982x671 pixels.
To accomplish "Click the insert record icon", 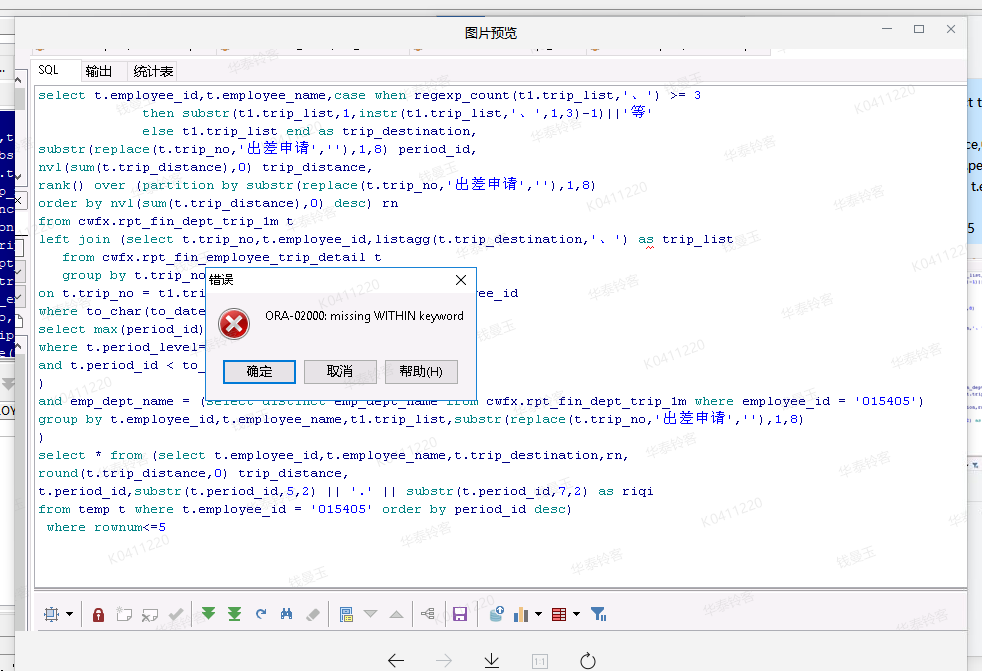I will (x=124, y=615).
